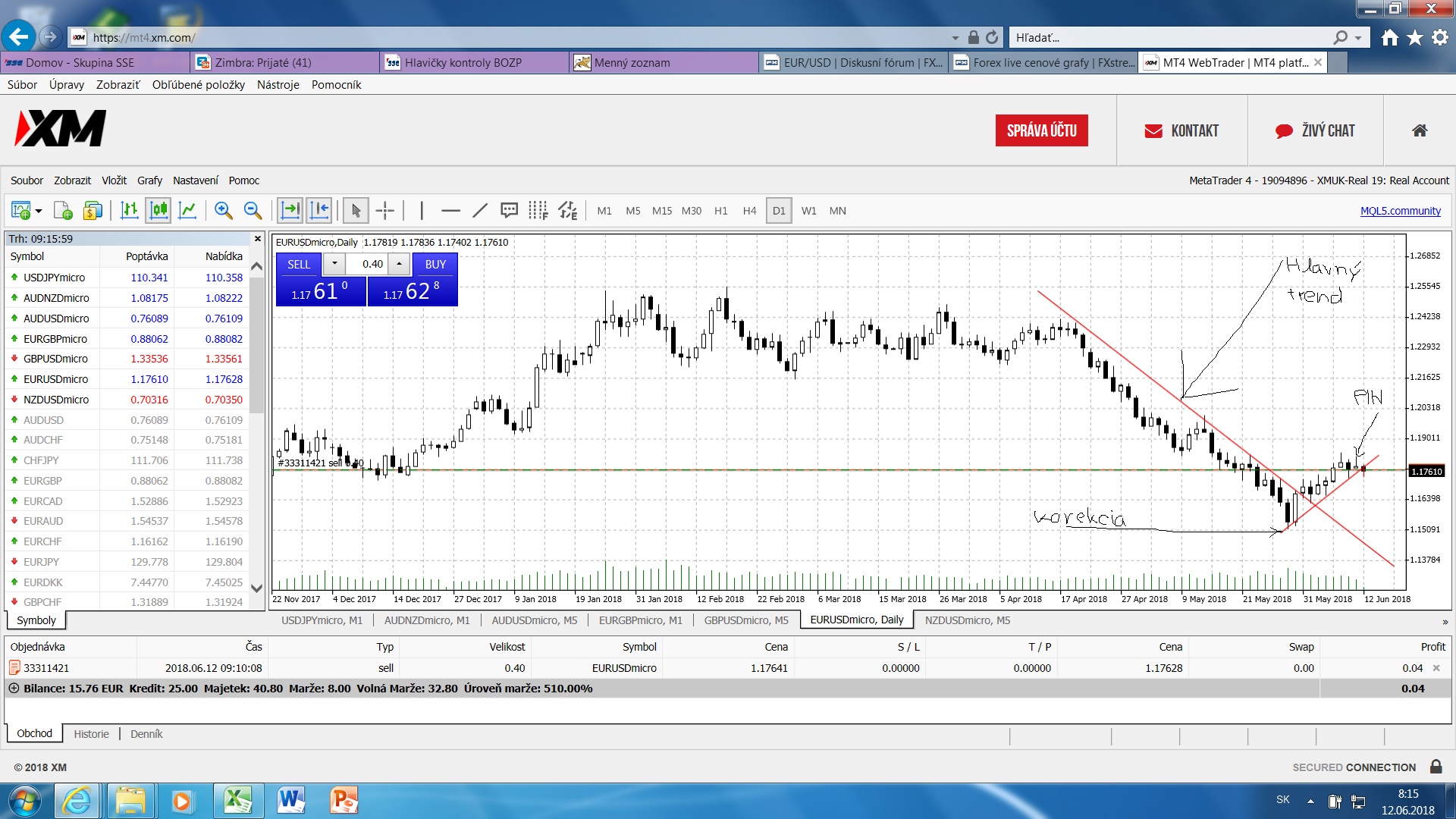Screen dimensions: 1456x819
Task: Open the USDJPYmicro, M1 chart tab
Action: point(322,620)
